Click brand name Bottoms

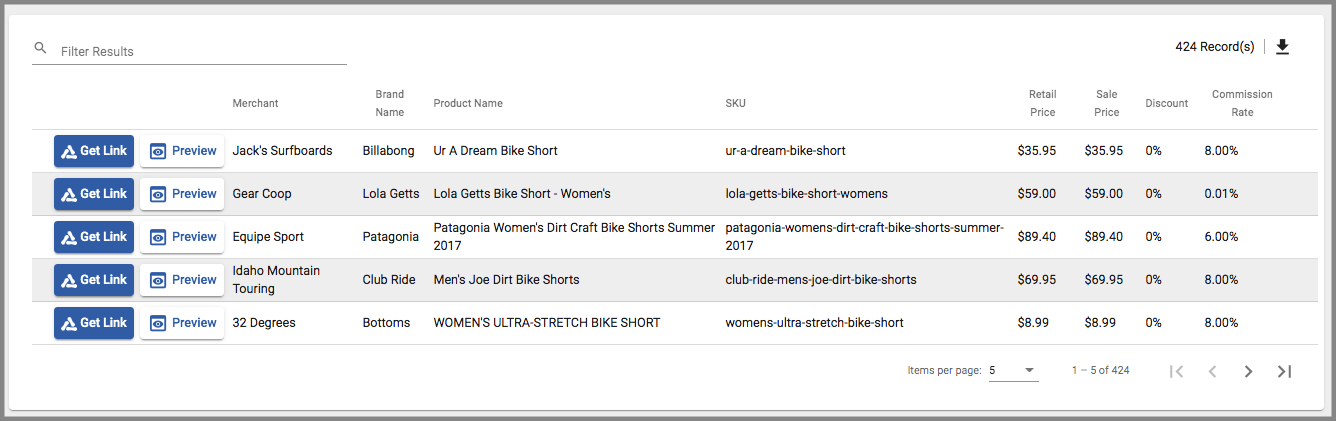pyautogui.click(x=386, y=323)
